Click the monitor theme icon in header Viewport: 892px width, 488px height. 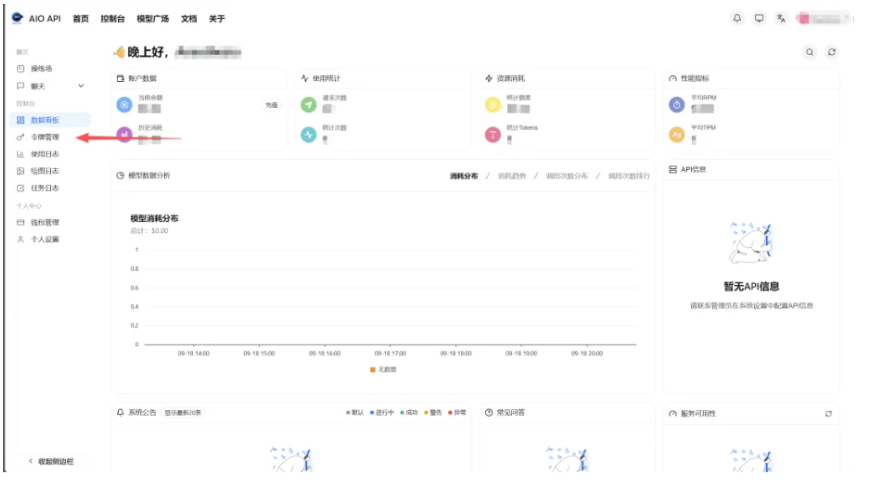point(759,18)
